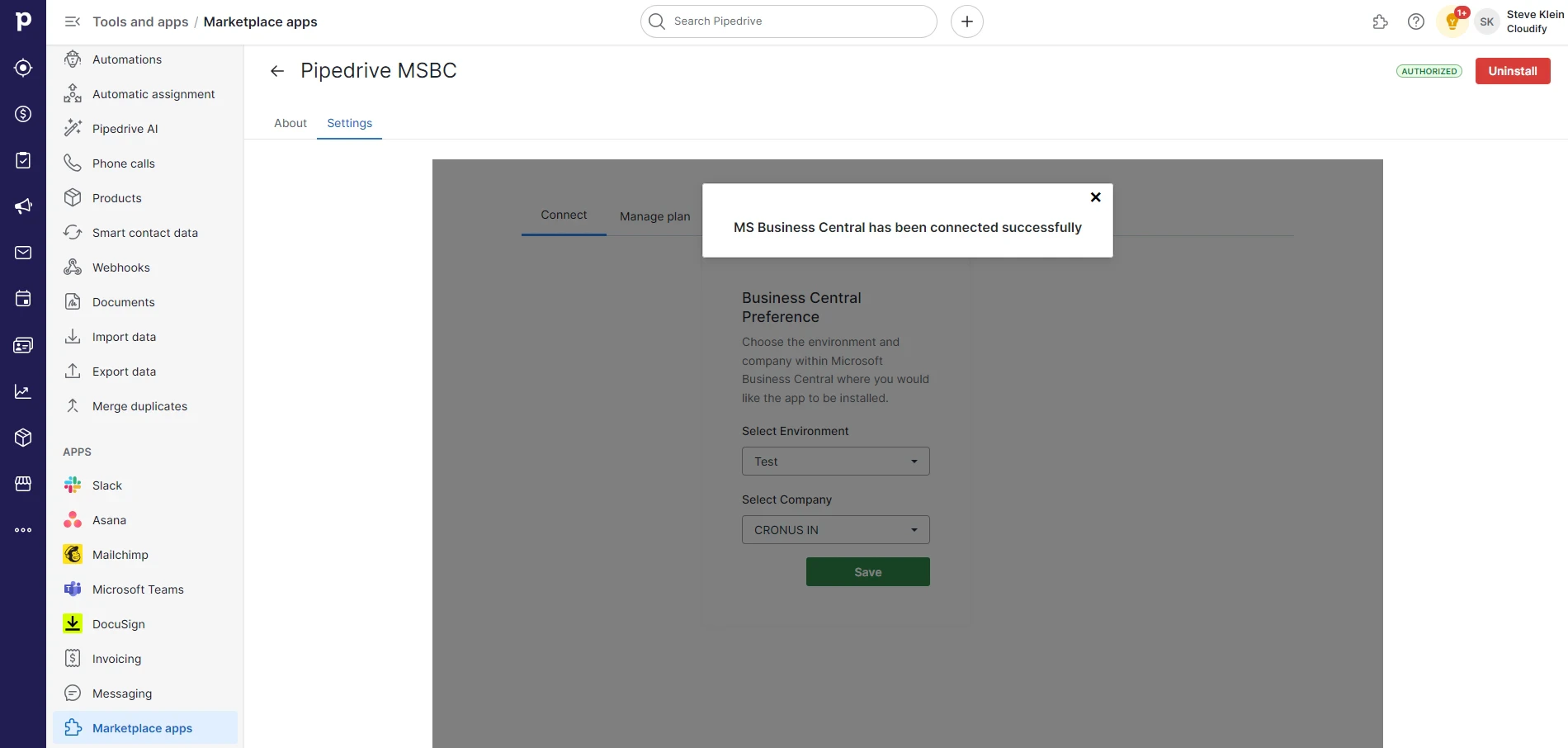This screenshot has width=1568, height=748.
Task: Open Smart contact data
Action: (x=145, y=233)
